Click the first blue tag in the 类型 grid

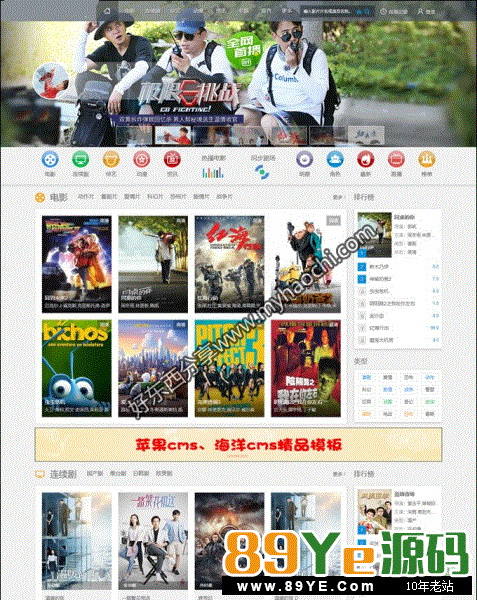(366, 377)
